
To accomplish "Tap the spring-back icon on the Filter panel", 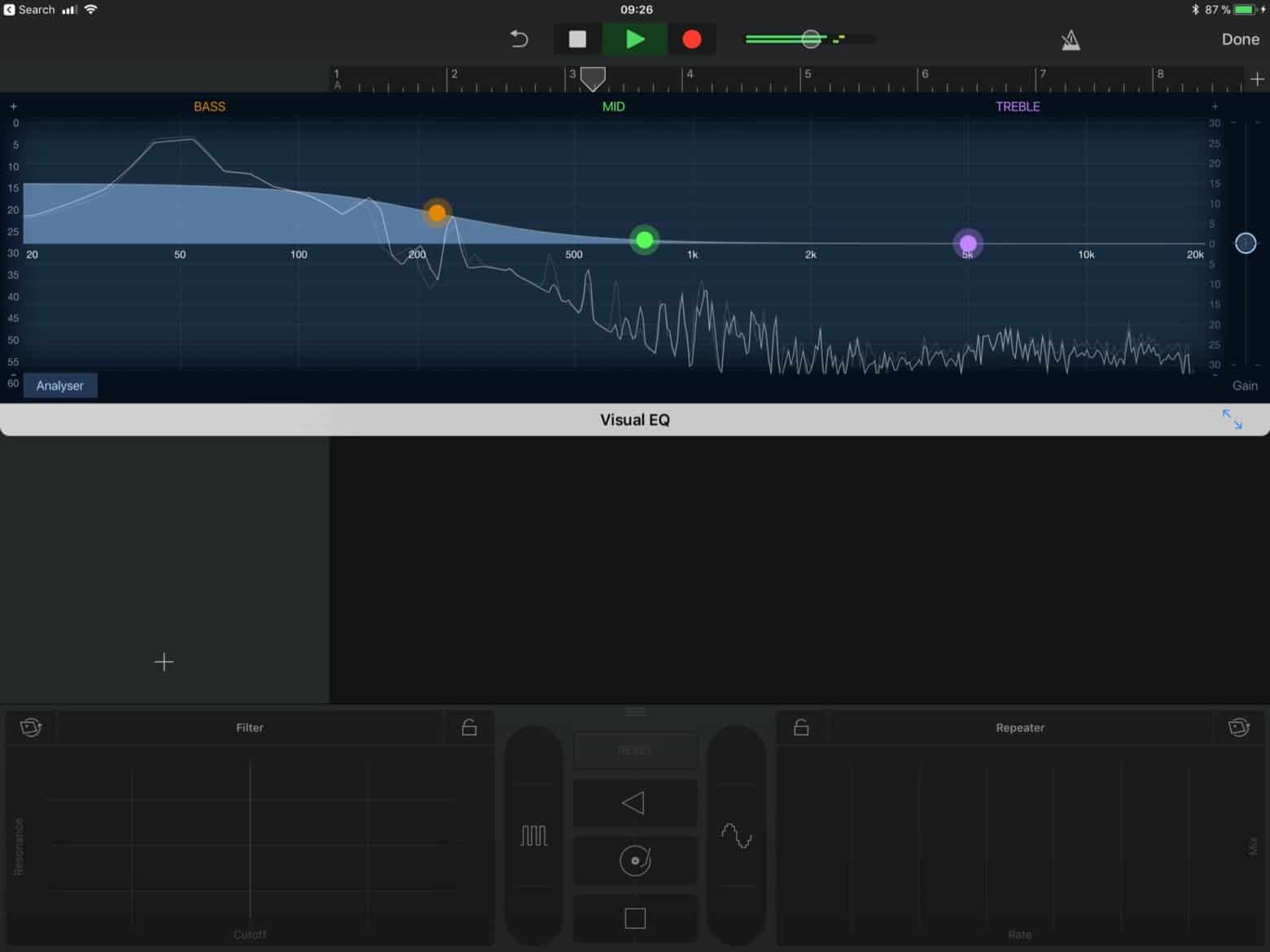I will click(x=32, y=727).
